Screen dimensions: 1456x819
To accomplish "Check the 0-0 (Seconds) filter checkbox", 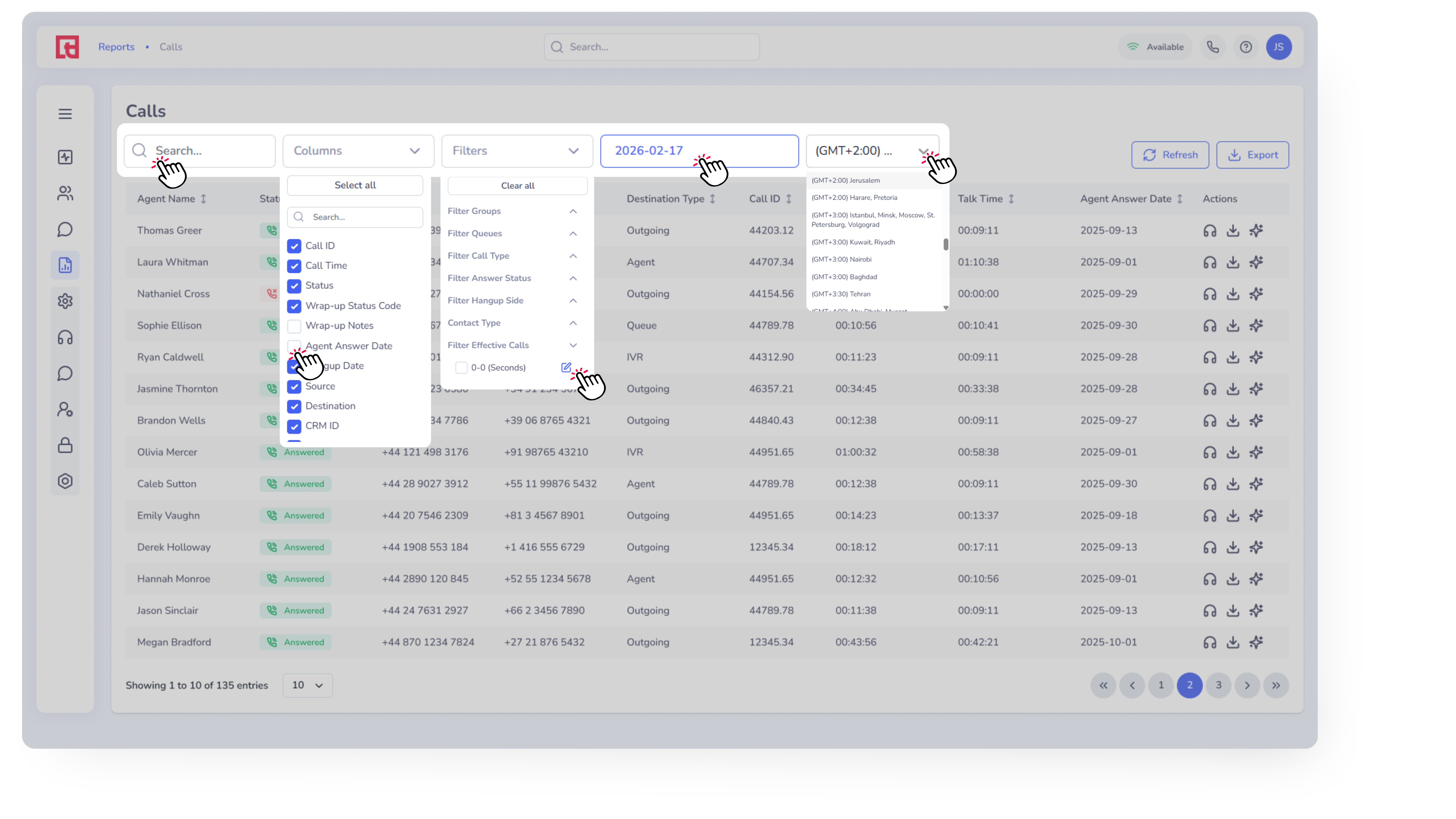I will [461, 367].
